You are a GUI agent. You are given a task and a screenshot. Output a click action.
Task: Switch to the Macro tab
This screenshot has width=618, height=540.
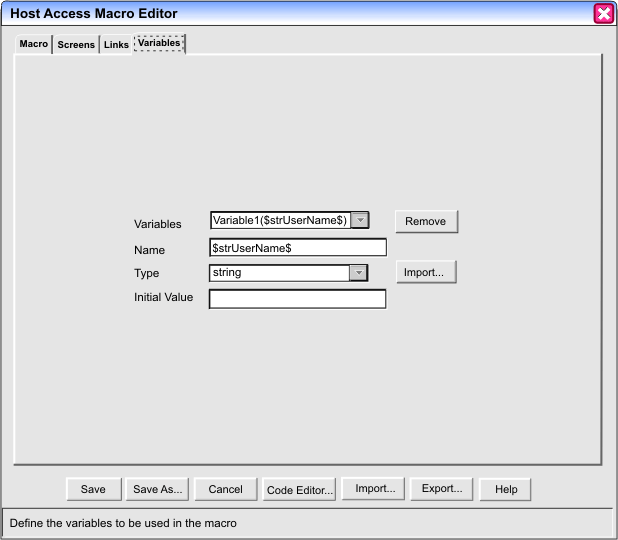[x=34, y=44]
